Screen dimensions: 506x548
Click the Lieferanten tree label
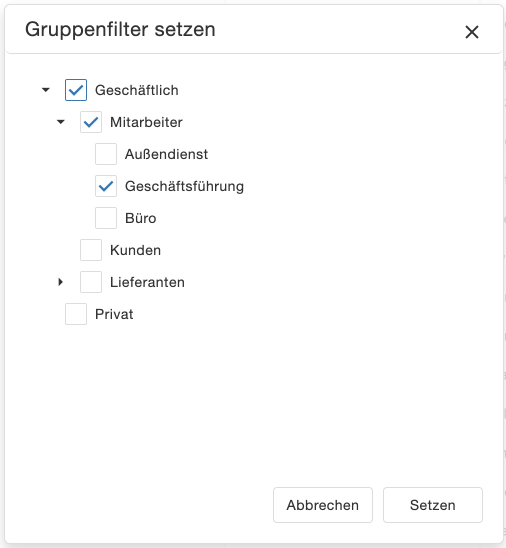click(x=147, y=282)
